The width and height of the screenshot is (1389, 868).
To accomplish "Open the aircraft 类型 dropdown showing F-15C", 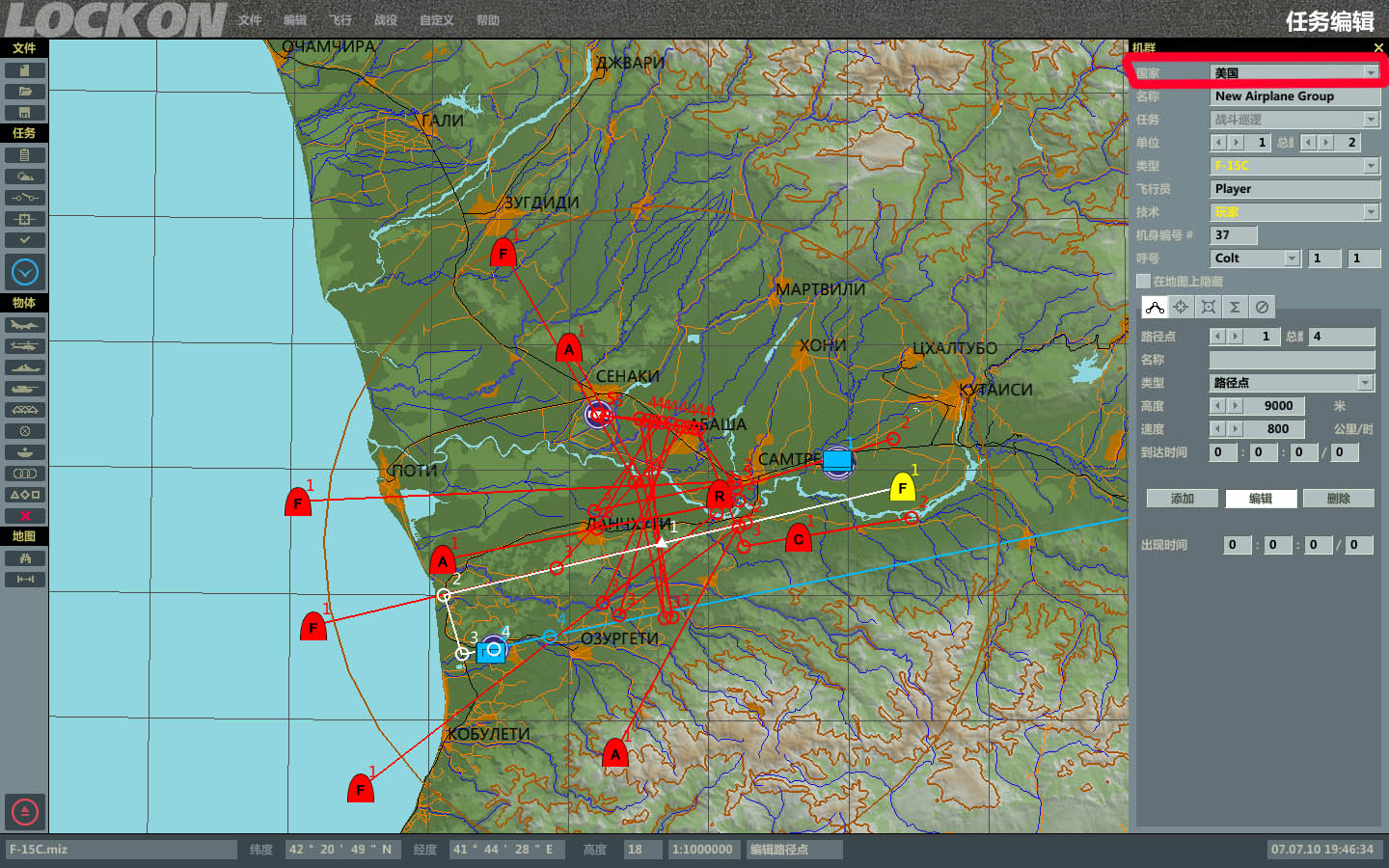I will 1371,165.
